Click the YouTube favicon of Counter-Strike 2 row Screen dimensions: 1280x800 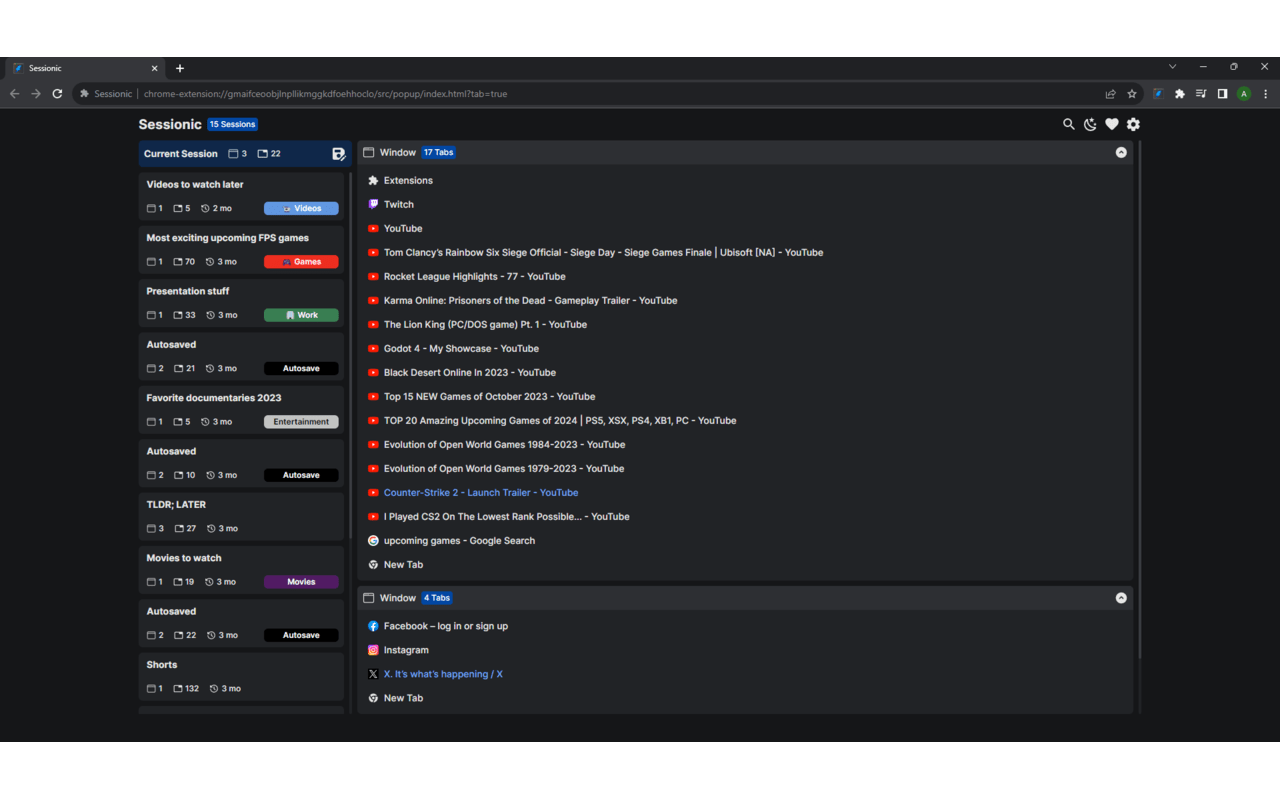click(373, 492)
